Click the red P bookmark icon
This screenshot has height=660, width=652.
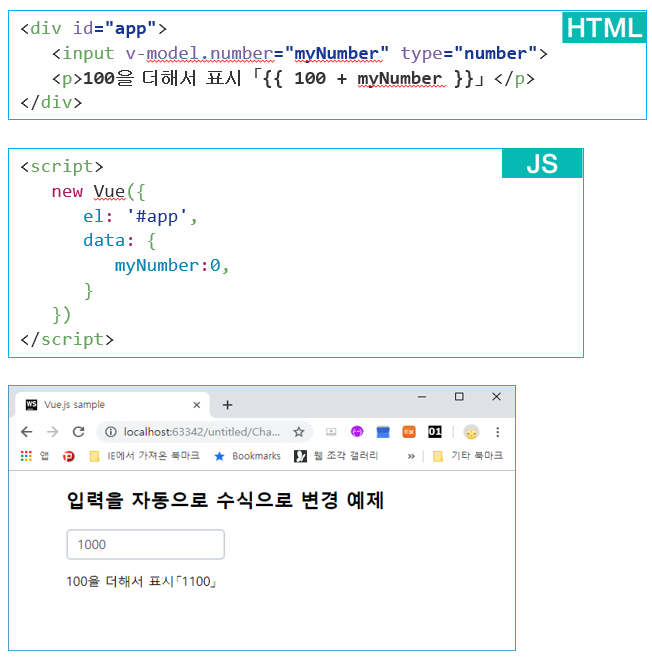[69, 456]
